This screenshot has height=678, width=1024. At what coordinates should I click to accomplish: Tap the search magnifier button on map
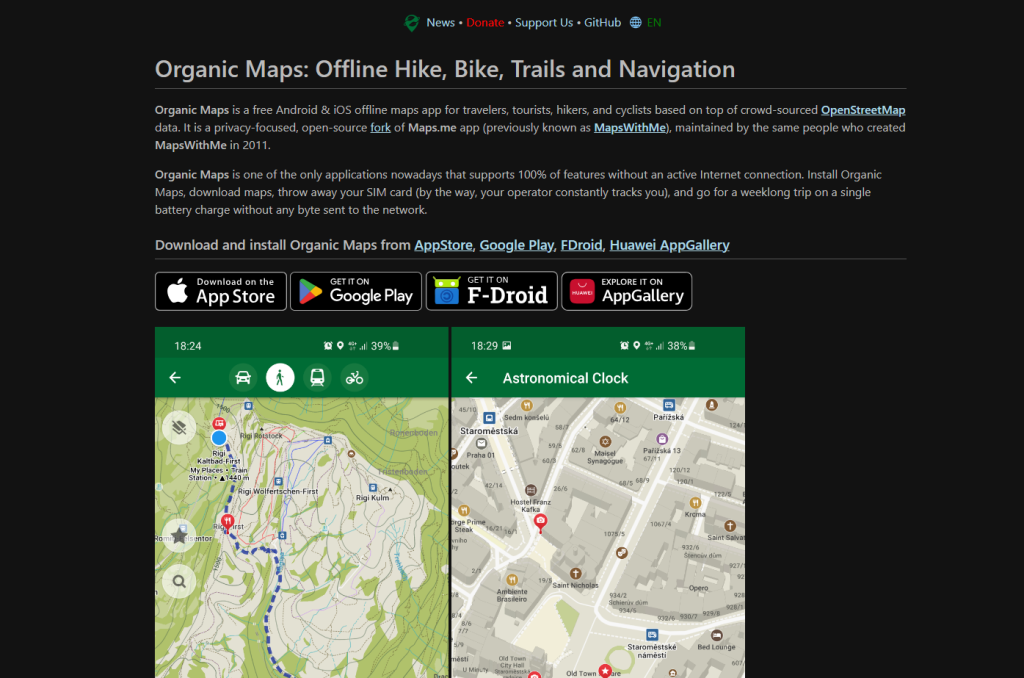pos(179,581)
